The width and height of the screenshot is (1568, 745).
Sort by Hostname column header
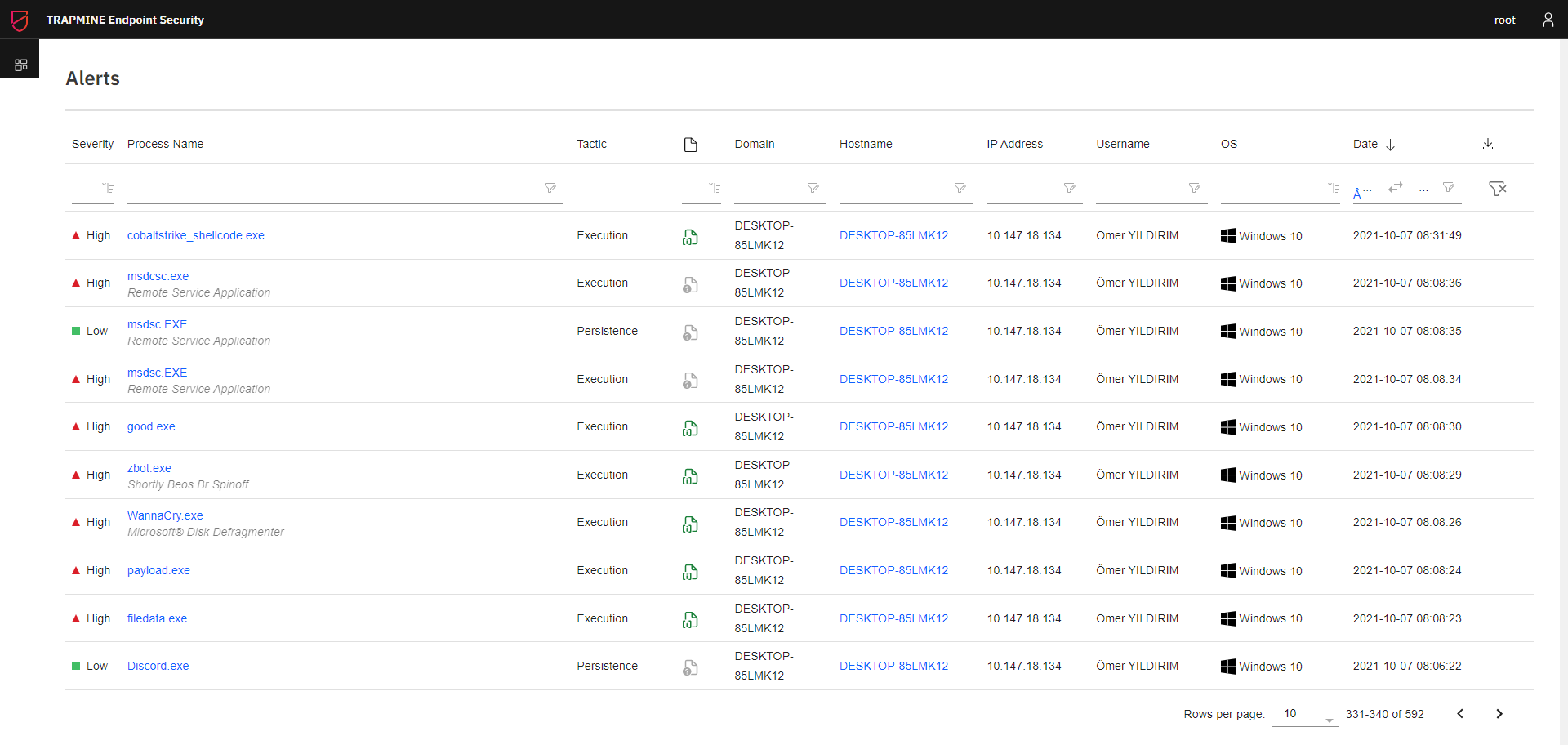866,145
